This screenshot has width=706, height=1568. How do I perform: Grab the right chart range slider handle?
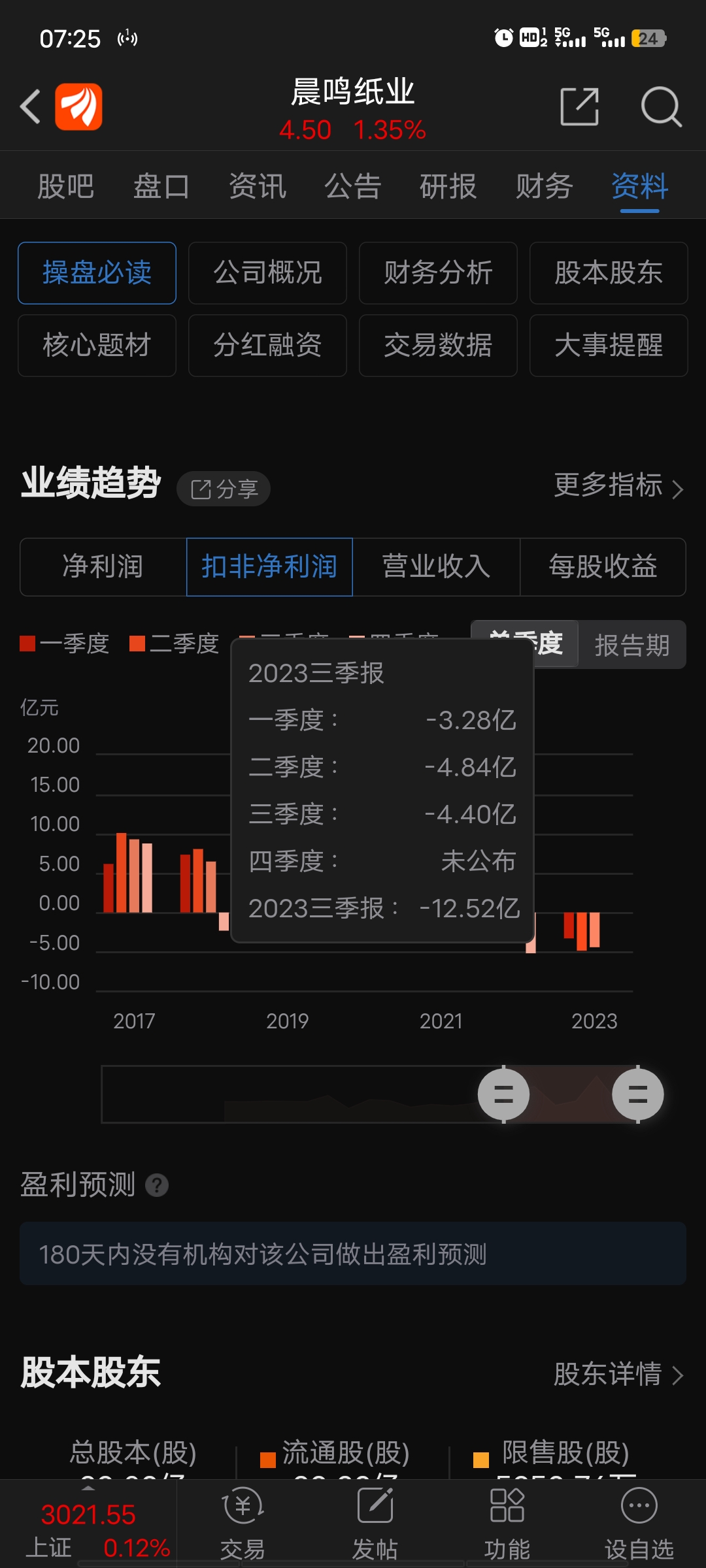pyautogui.click(x=638, y=1094)
